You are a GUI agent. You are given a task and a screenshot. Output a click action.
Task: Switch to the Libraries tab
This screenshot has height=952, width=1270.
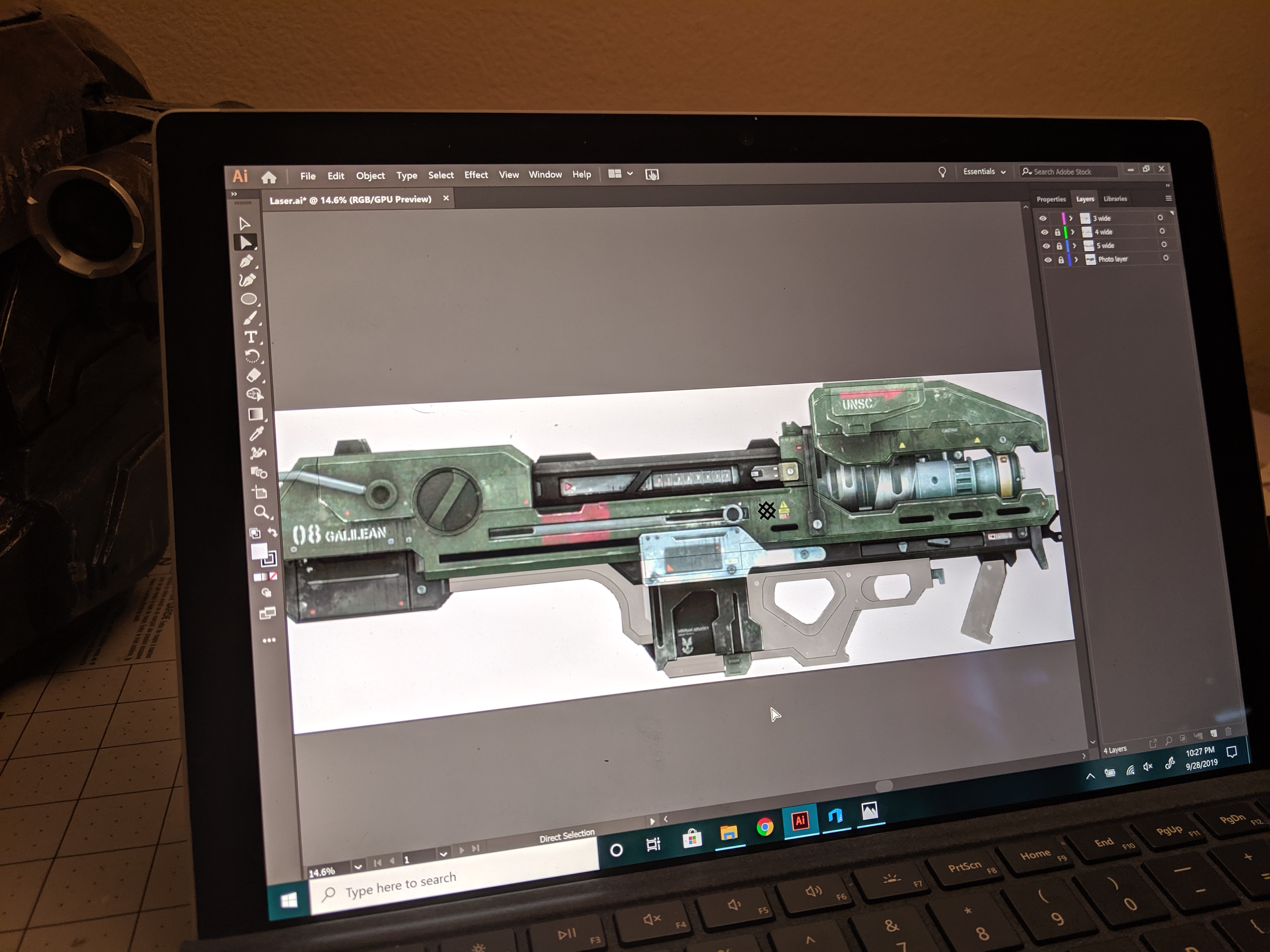coord(1115,199)
